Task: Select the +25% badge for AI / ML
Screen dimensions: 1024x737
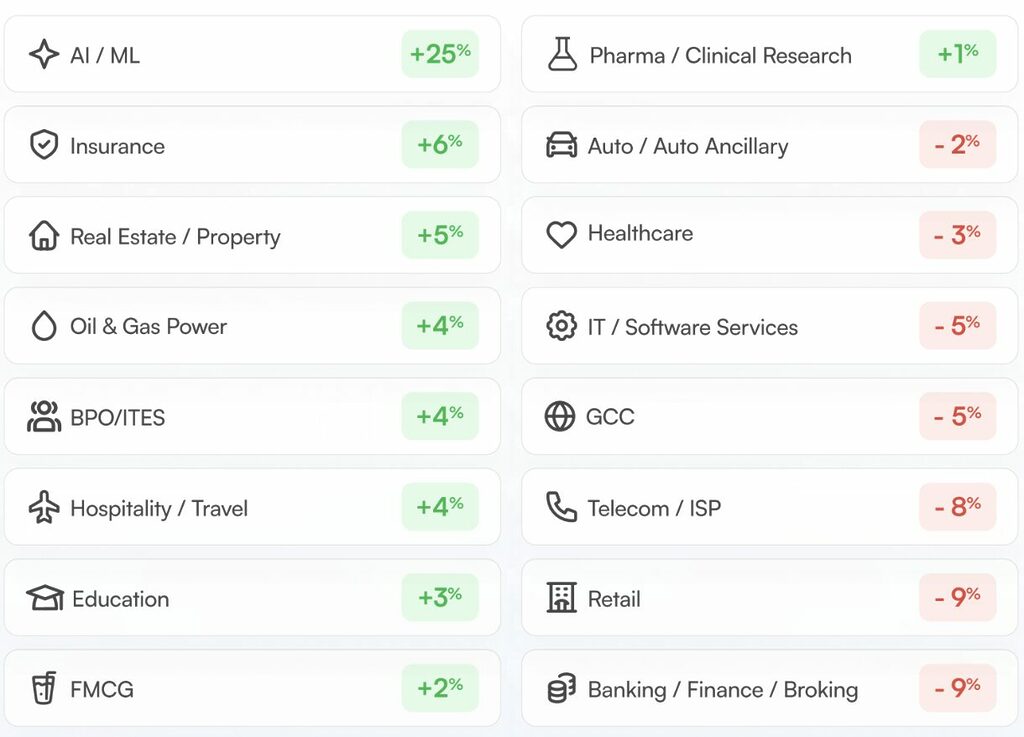Action: click(440, 54)
